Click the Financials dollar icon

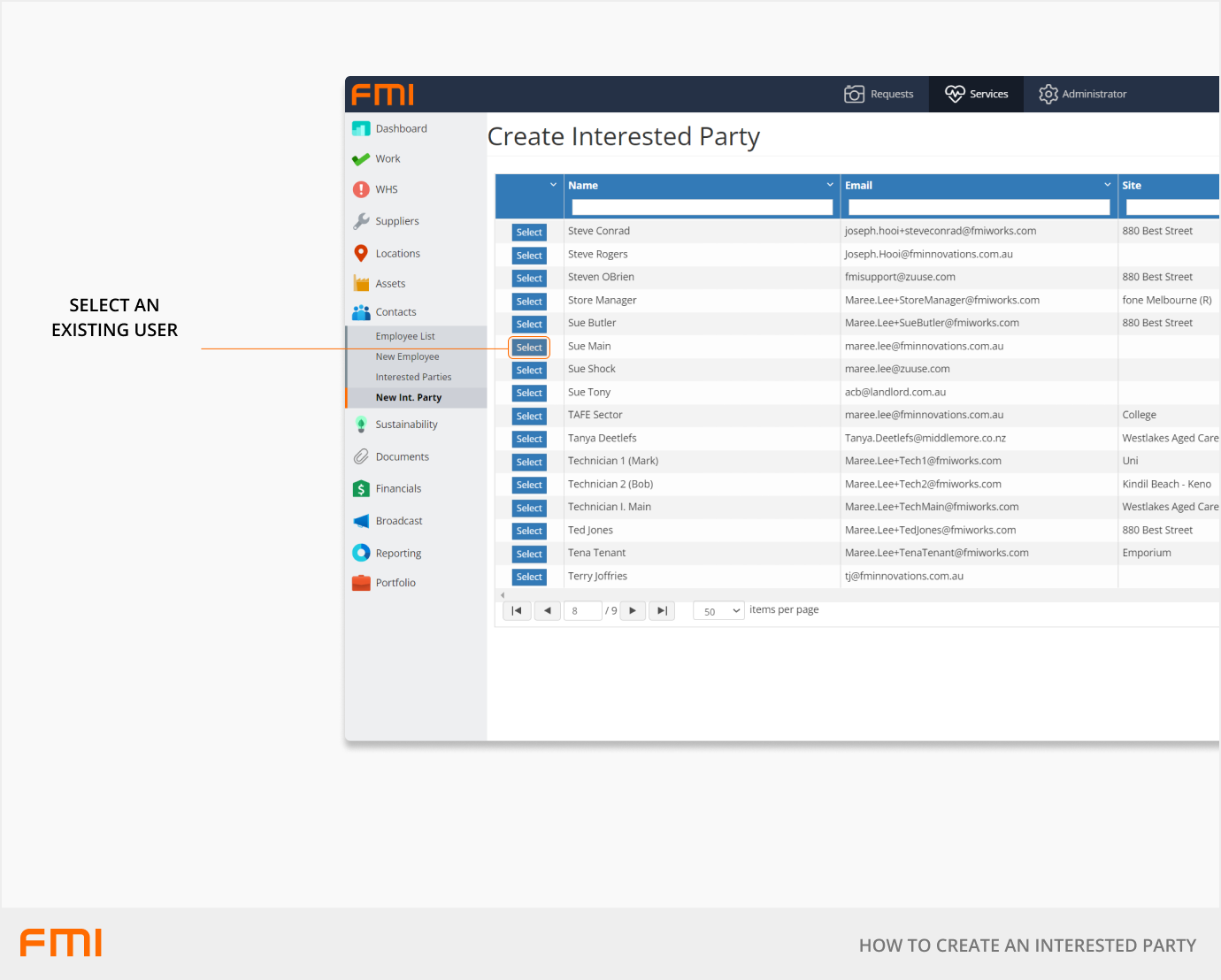click(361, 489)
